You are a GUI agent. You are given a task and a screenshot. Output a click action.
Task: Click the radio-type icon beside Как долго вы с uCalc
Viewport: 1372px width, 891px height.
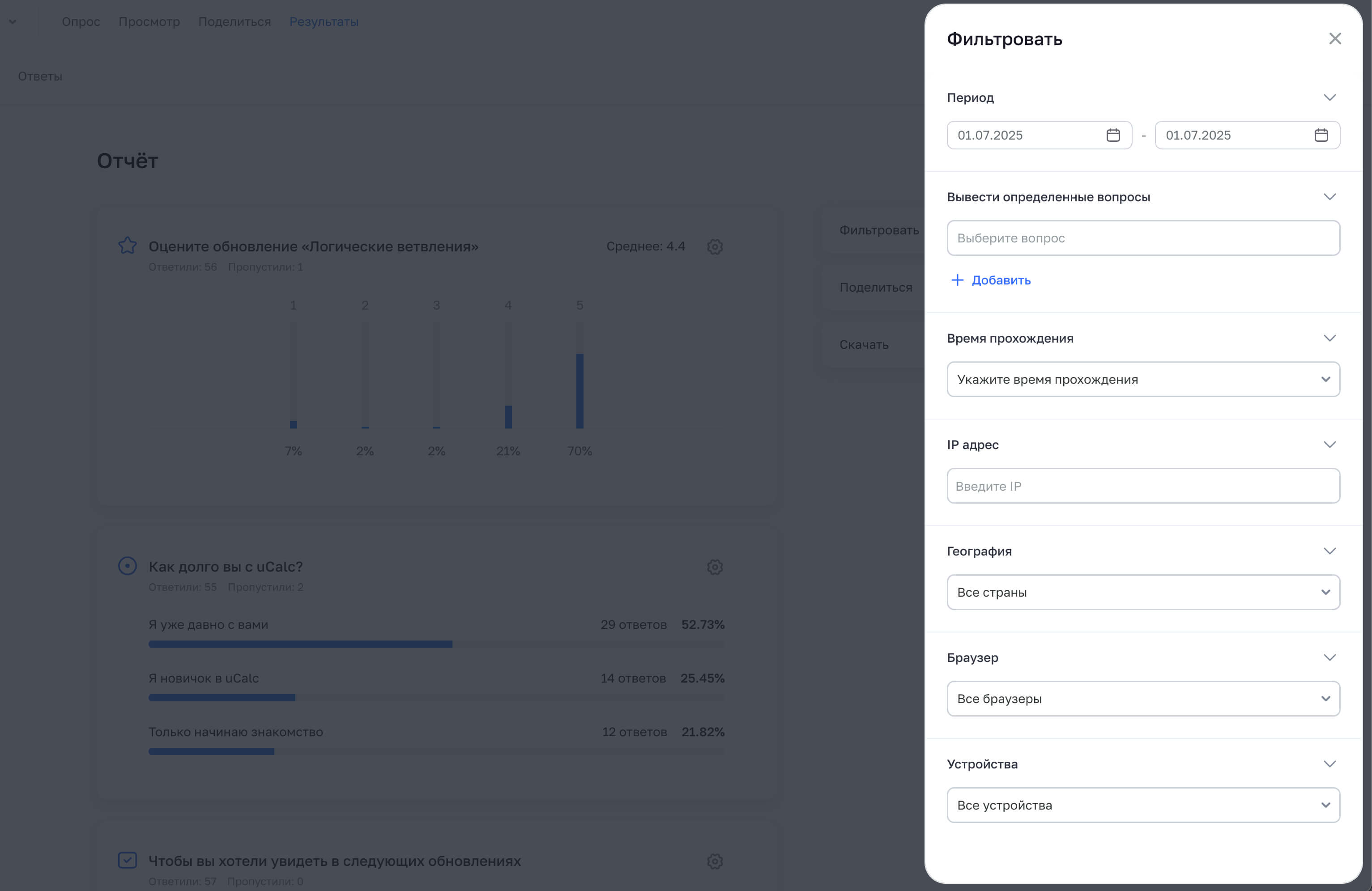pyautogui.click(x=128, y=566)
